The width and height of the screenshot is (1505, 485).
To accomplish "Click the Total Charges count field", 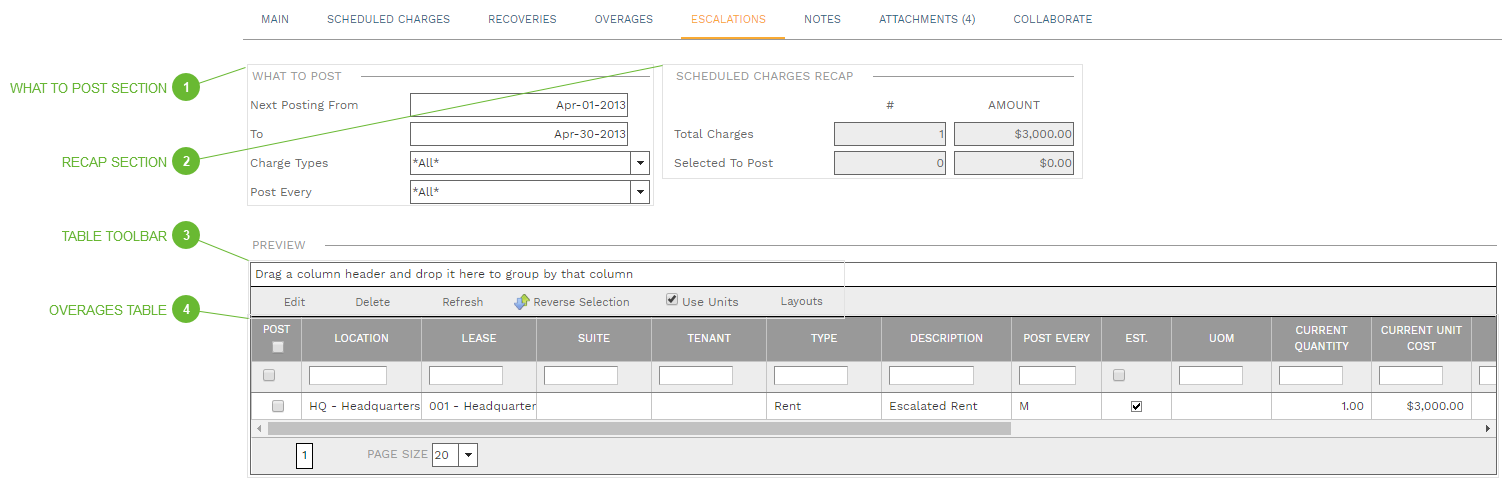I will coord(890,134).
